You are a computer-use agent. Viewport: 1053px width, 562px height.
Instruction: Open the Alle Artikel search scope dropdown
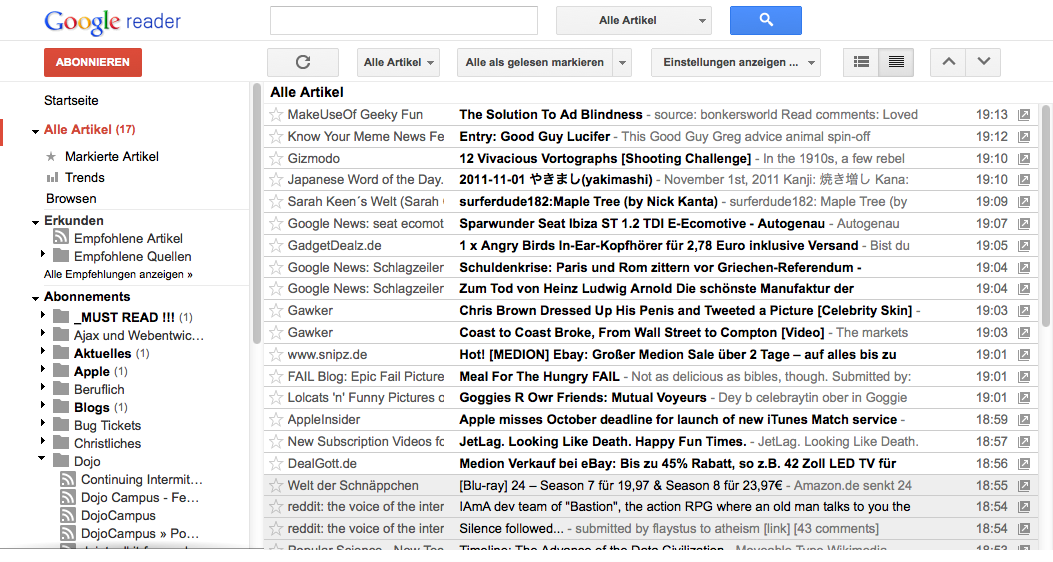click(x=633, y=20)
